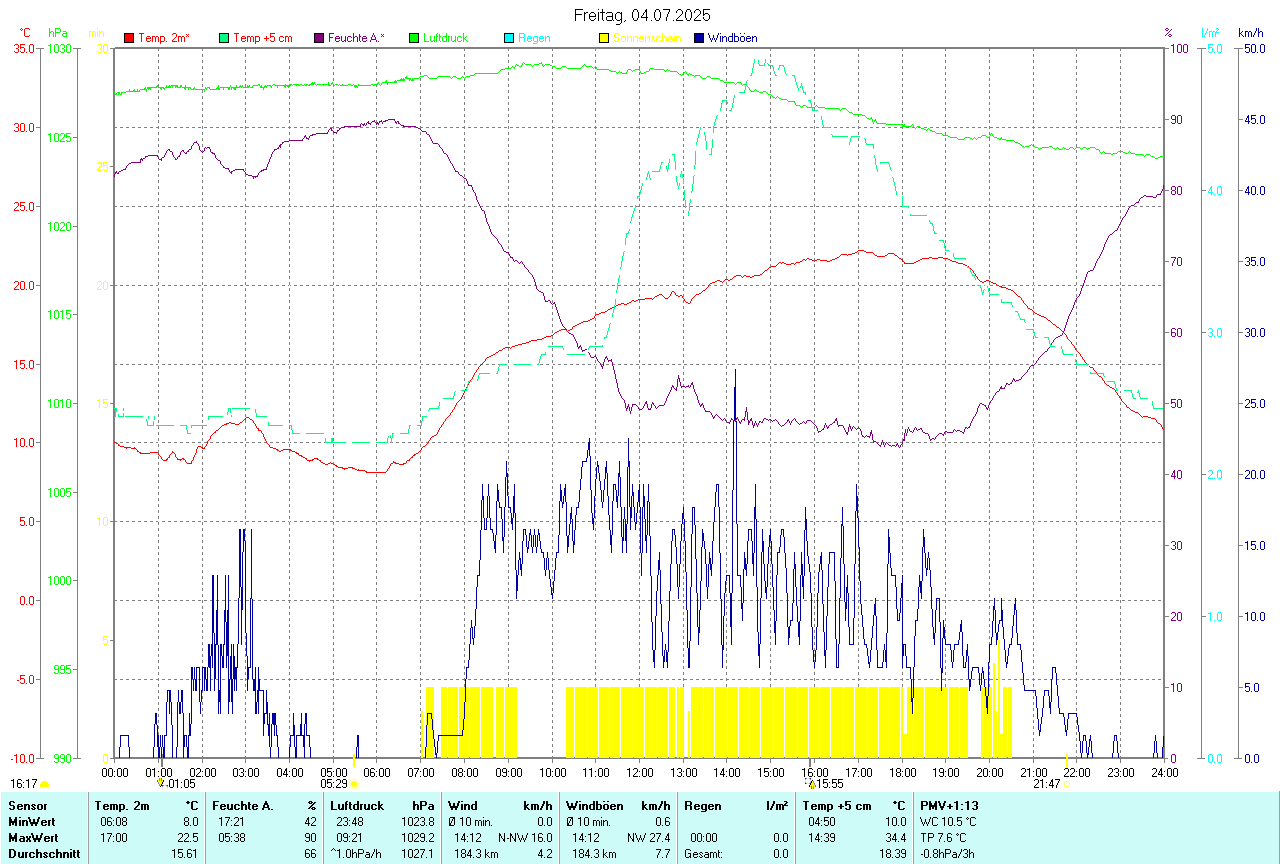Click the yellow Sonnenschein legend square
This screenshot has height=864, width=1280.
click(604, 38)
